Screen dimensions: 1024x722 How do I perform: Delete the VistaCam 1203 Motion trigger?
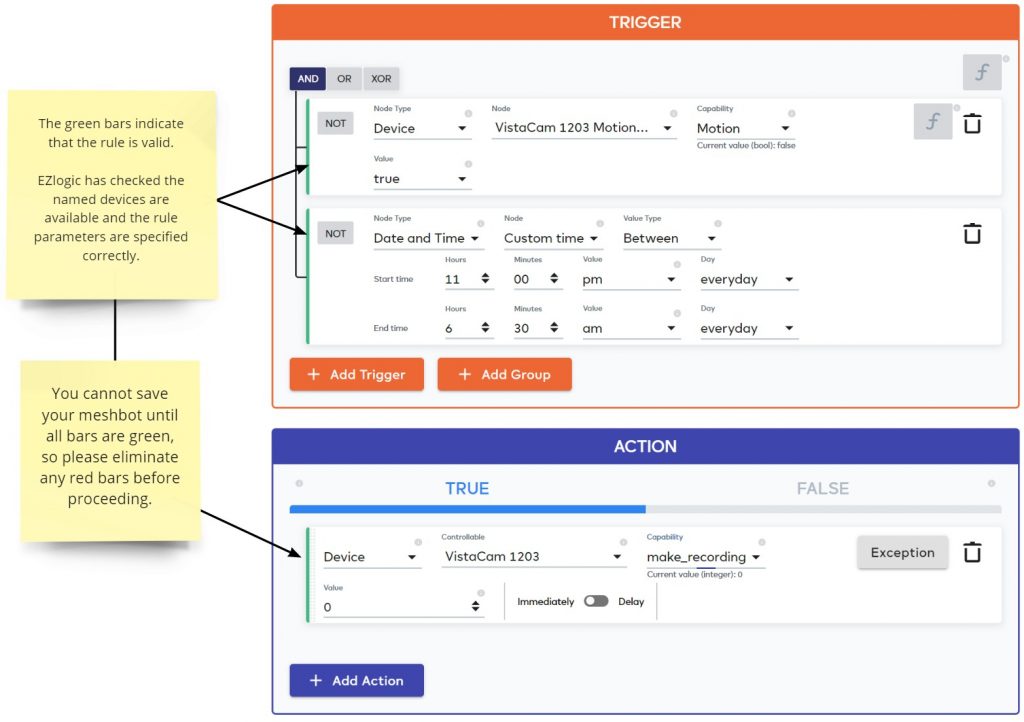[972, 121]
